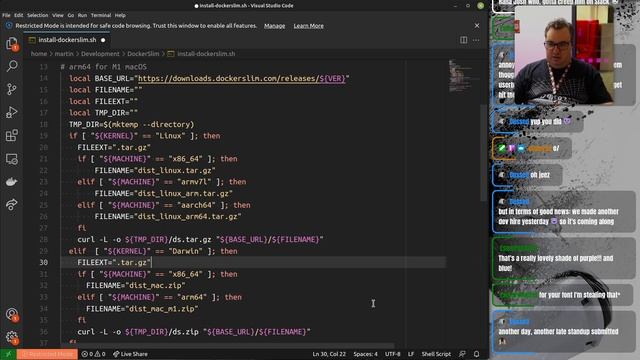Open the Explorer view in activity bar
Viewport: 640px width, 360px height.
tap(11, 43)
